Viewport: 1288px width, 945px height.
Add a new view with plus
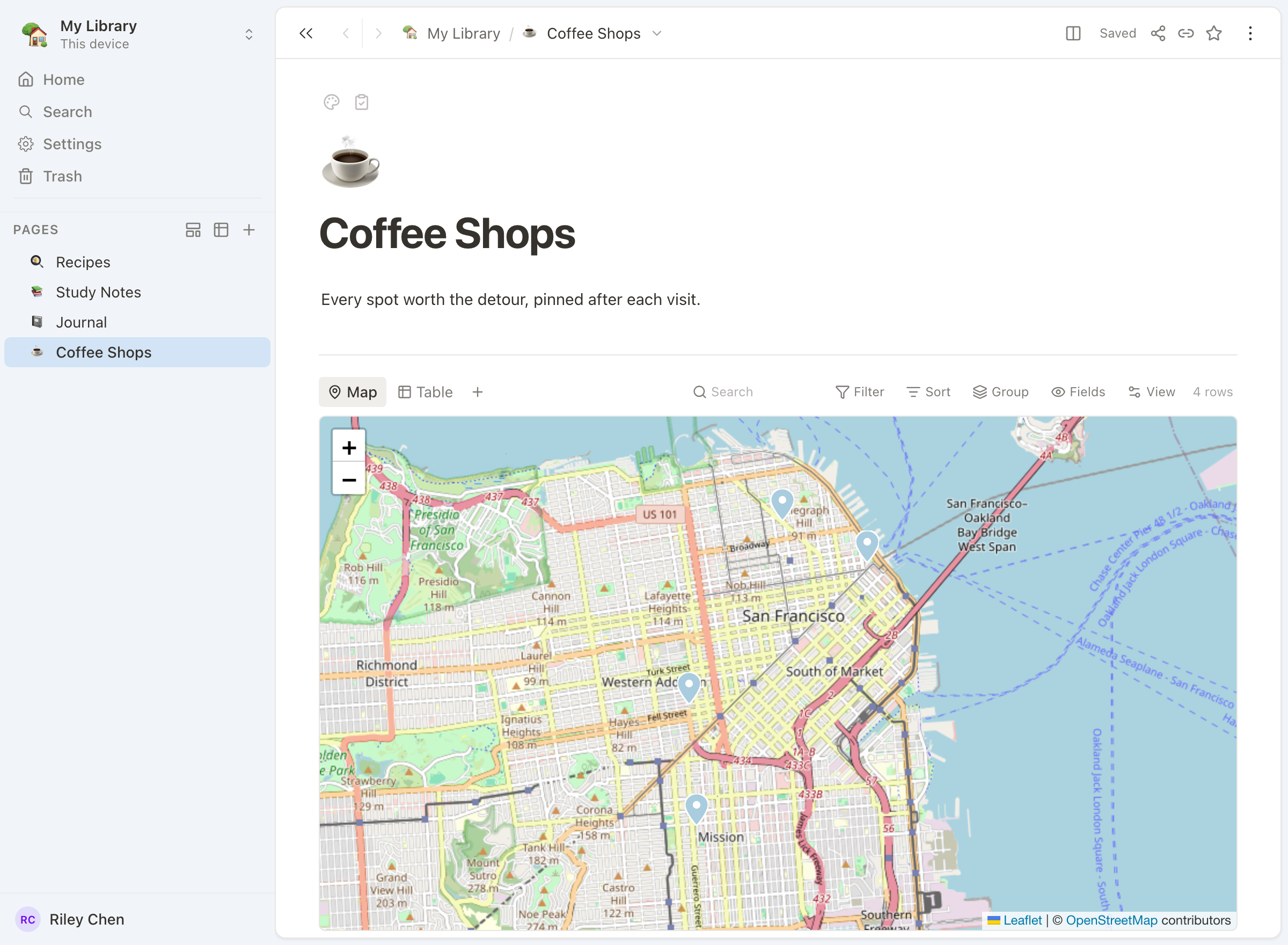point(477,392)
